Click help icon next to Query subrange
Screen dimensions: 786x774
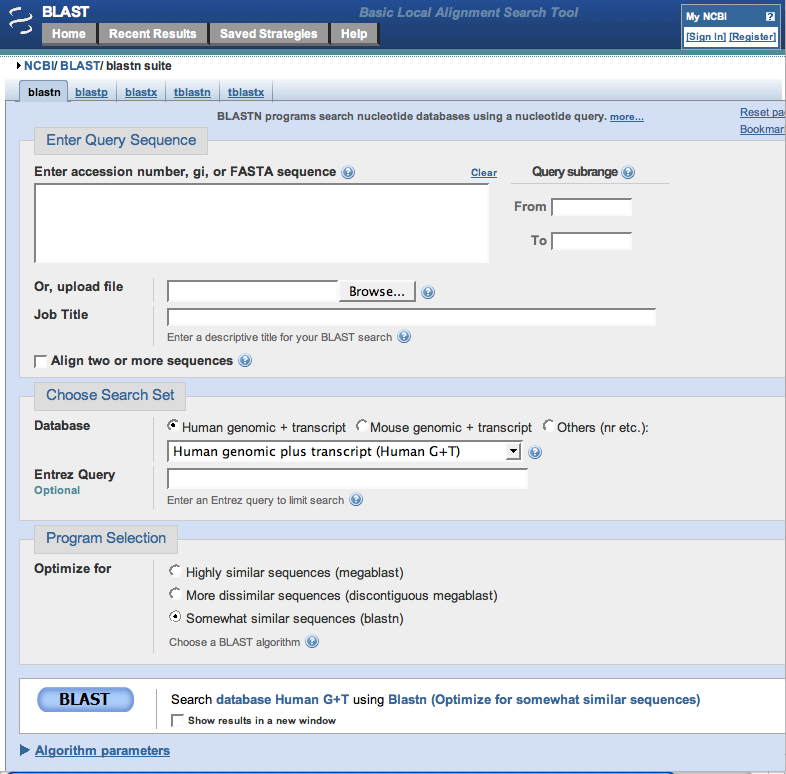coord(628,172)
